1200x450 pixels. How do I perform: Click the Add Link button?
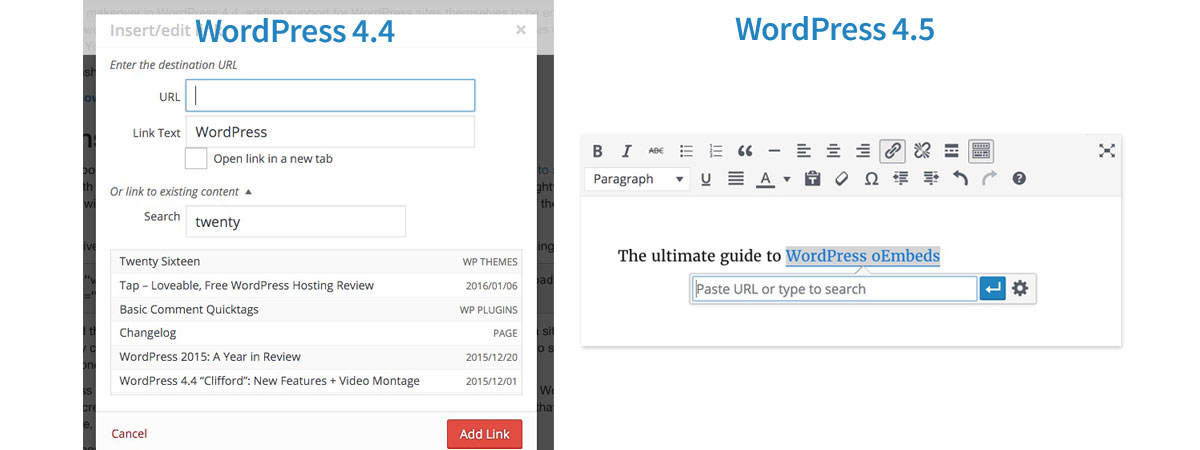point(484,434)
